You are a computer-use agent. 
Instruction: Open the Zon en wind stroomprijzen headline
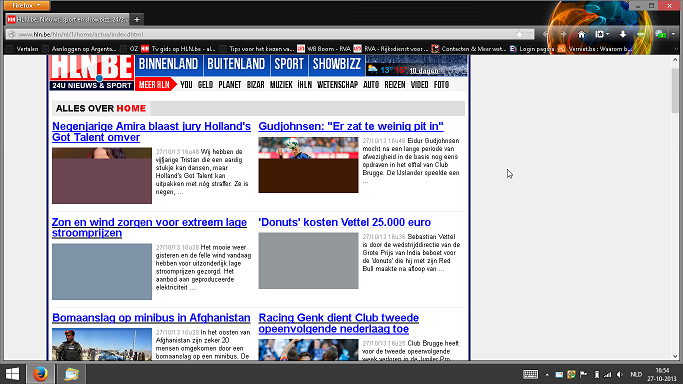coord(149,227)
